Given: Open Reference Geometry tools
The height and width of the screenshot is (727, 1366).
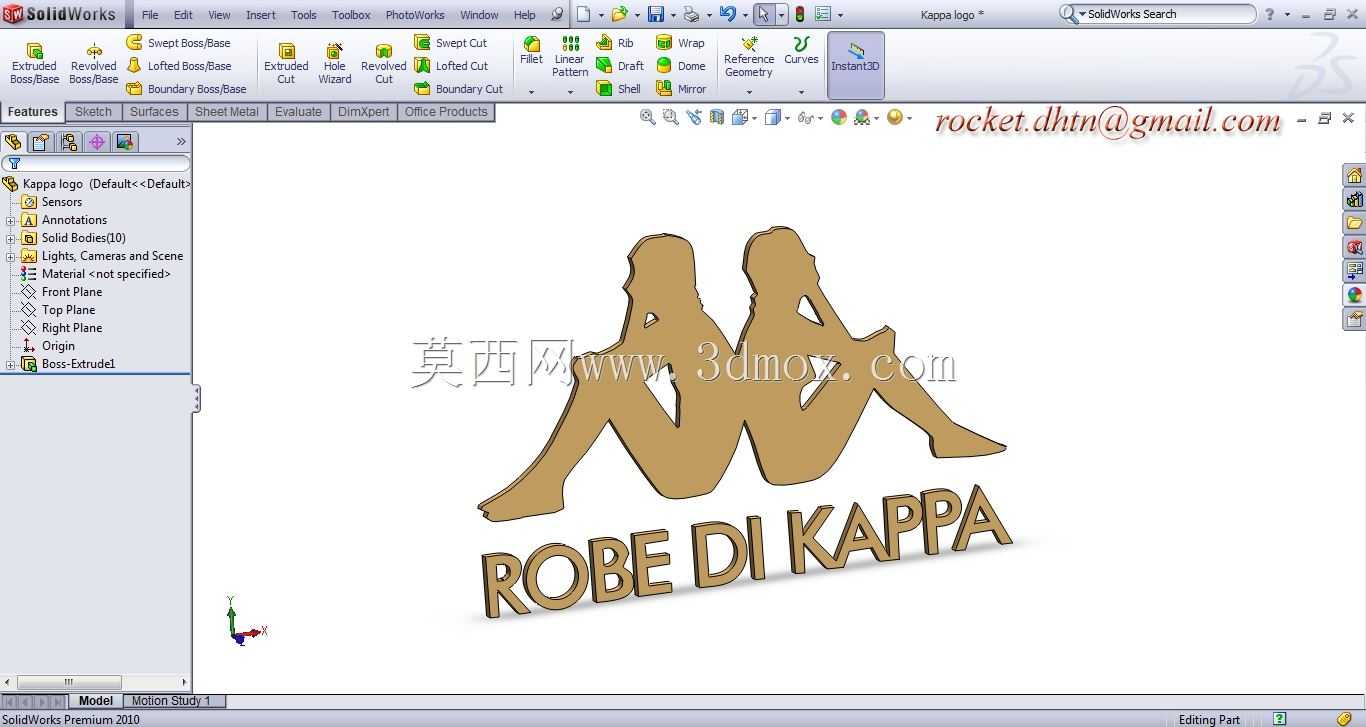Looking at the screenshot, I should pos(749,57).
